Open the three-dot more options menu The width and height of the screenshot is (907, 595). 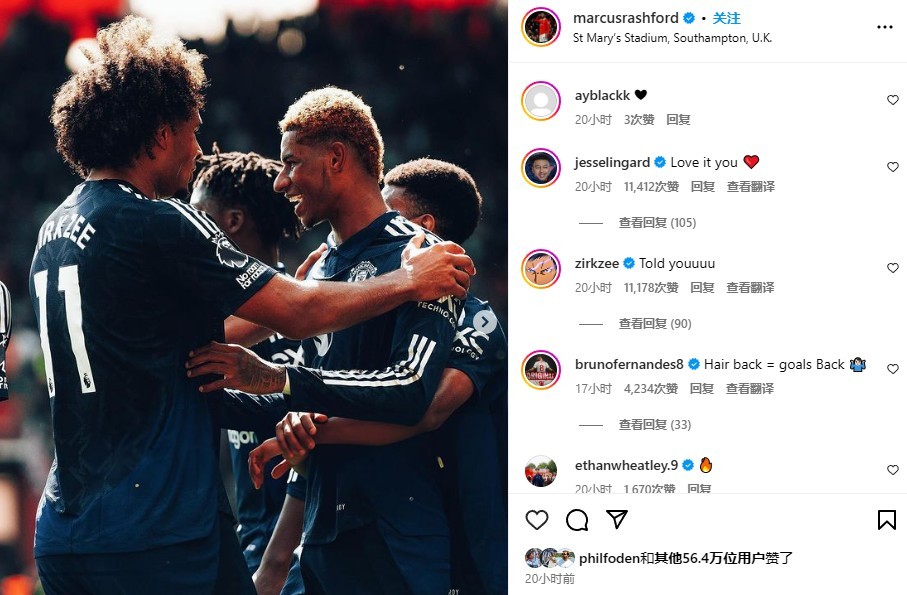tap(884, 27)
